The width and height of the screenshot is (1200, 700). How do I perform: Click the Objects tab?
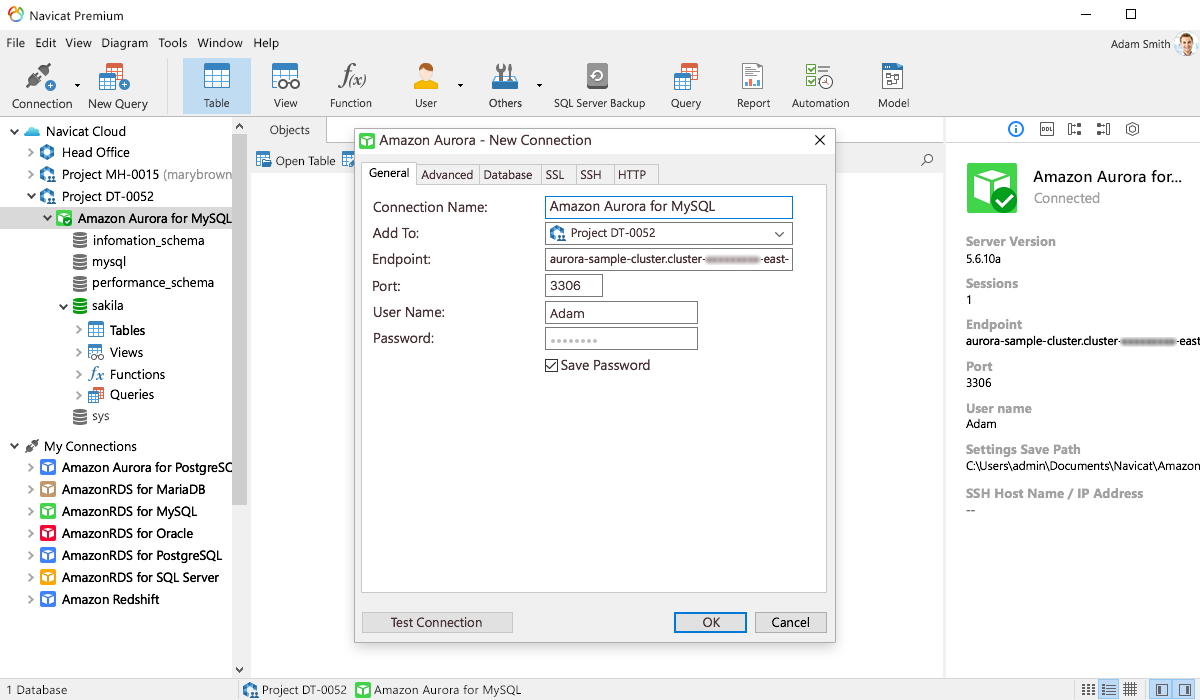click(x=290, y=130)
